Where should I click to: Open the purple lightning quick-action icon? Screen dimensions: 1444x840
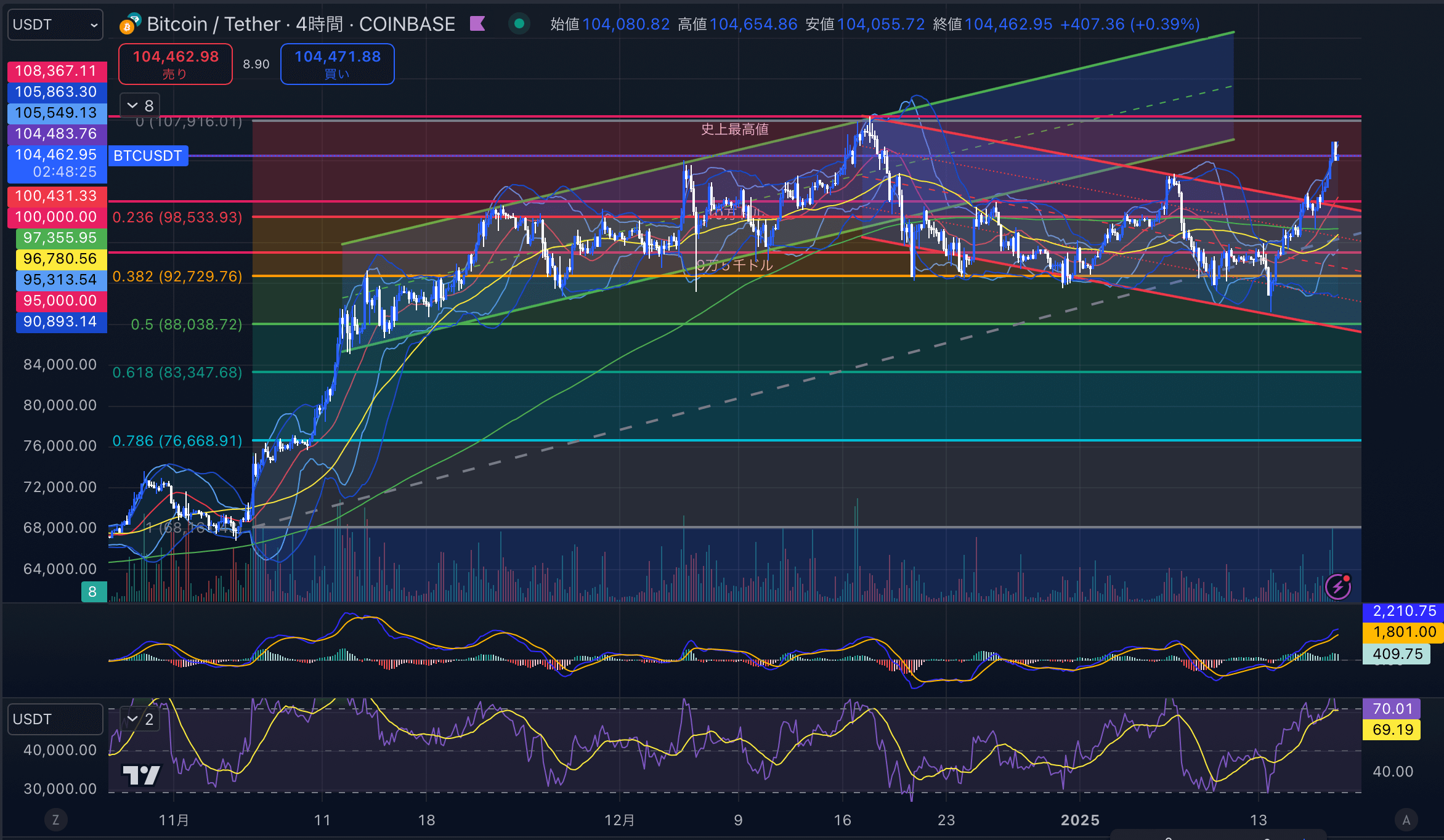[x=1338, y=586]
